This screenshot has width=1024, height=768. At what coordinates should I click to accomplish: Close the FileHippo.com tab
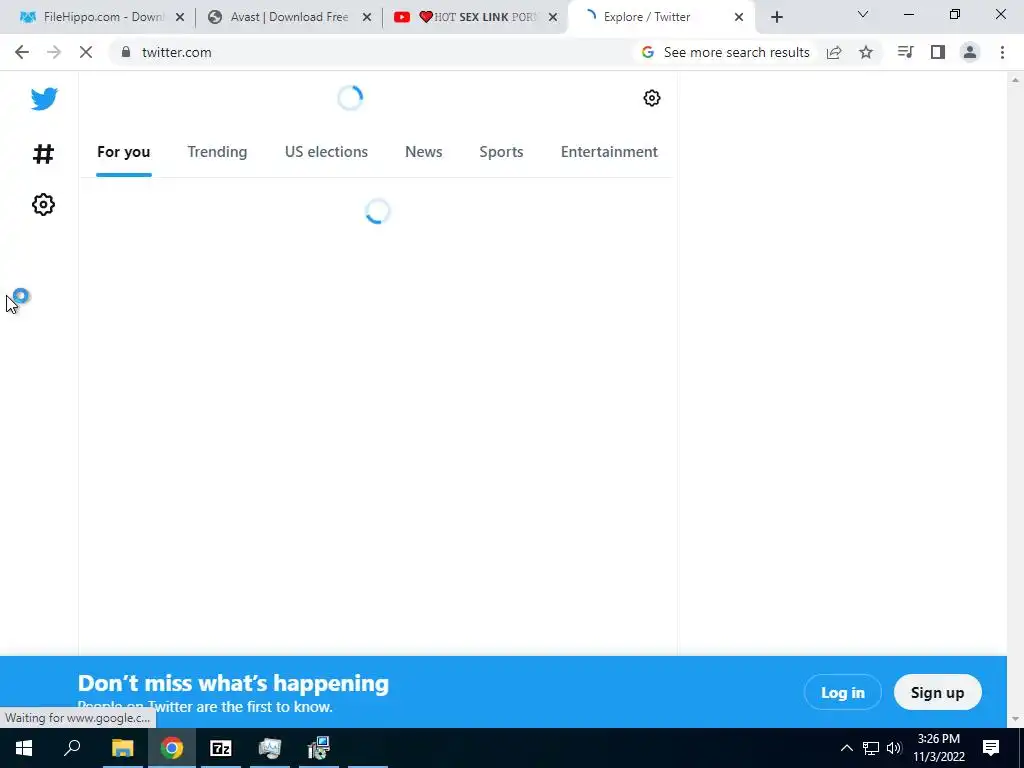180,17
